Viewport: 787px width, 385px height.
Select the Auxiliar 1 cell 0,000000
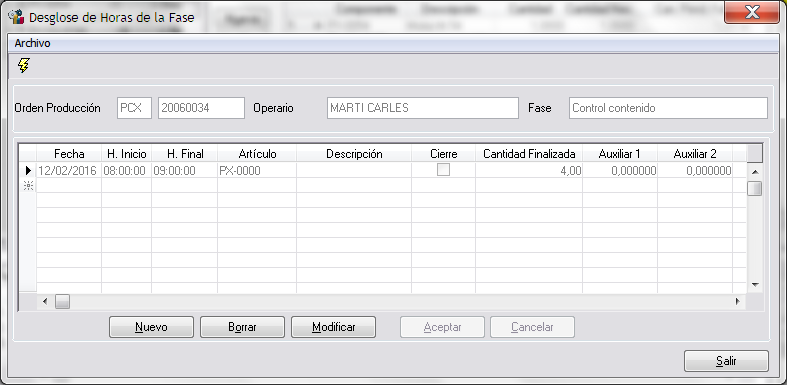620,171
